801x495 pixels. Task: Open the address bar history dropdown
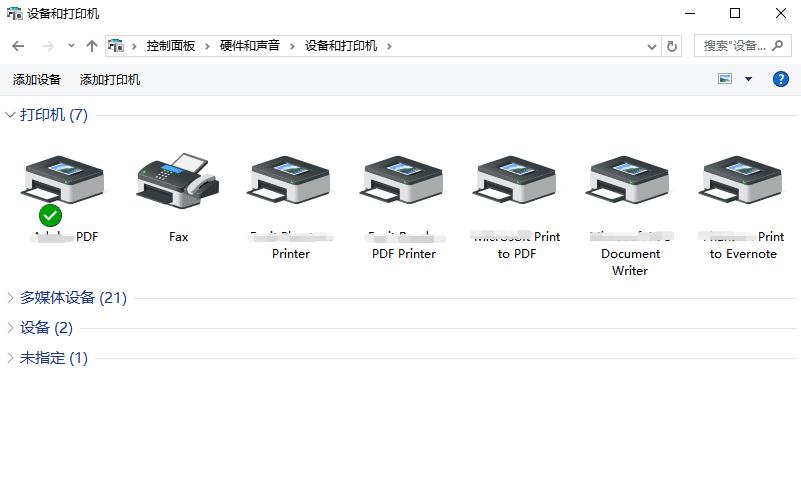pyautogui.click(x=651, y=46)
